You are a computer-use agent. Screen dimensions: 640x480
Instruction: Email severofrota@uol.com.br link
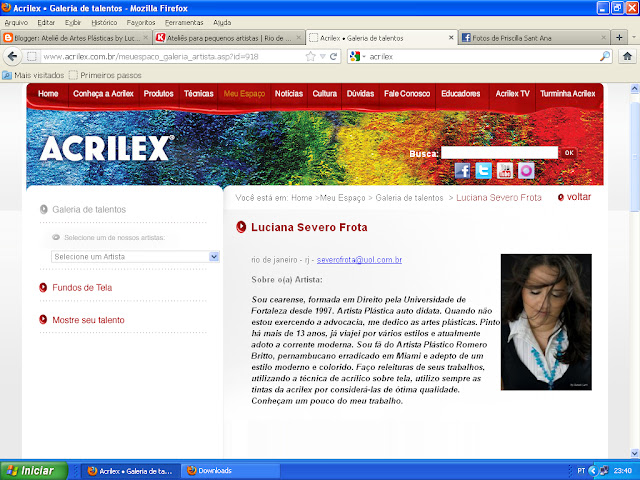(x=359, y=260)
